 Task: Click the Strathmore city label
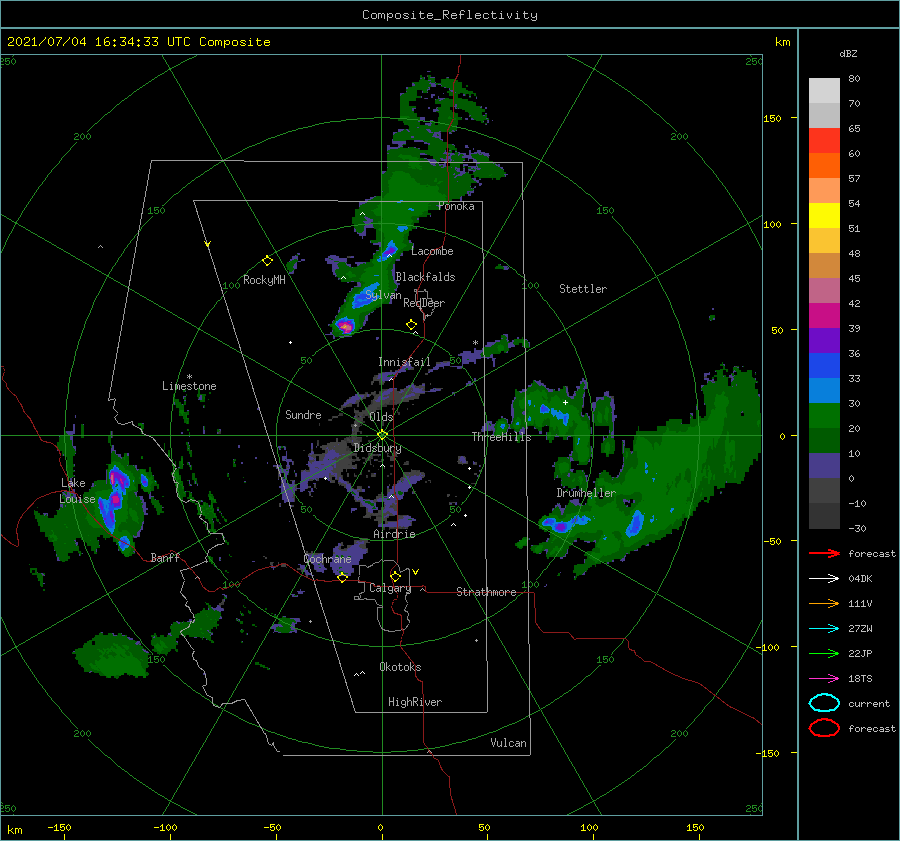coord(486,592)
